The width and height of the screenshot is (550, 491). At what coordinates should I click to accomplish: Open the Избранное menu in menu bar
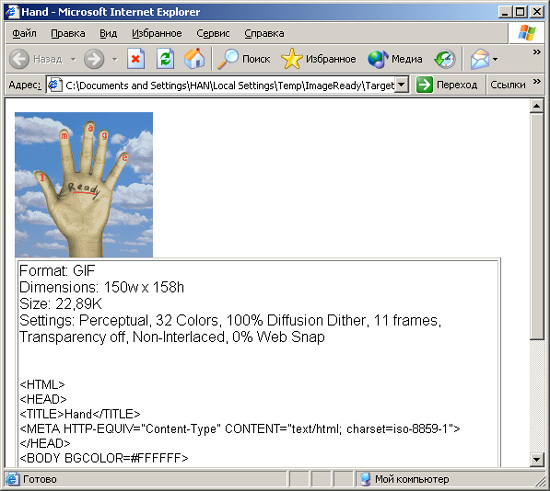[157, 33]
